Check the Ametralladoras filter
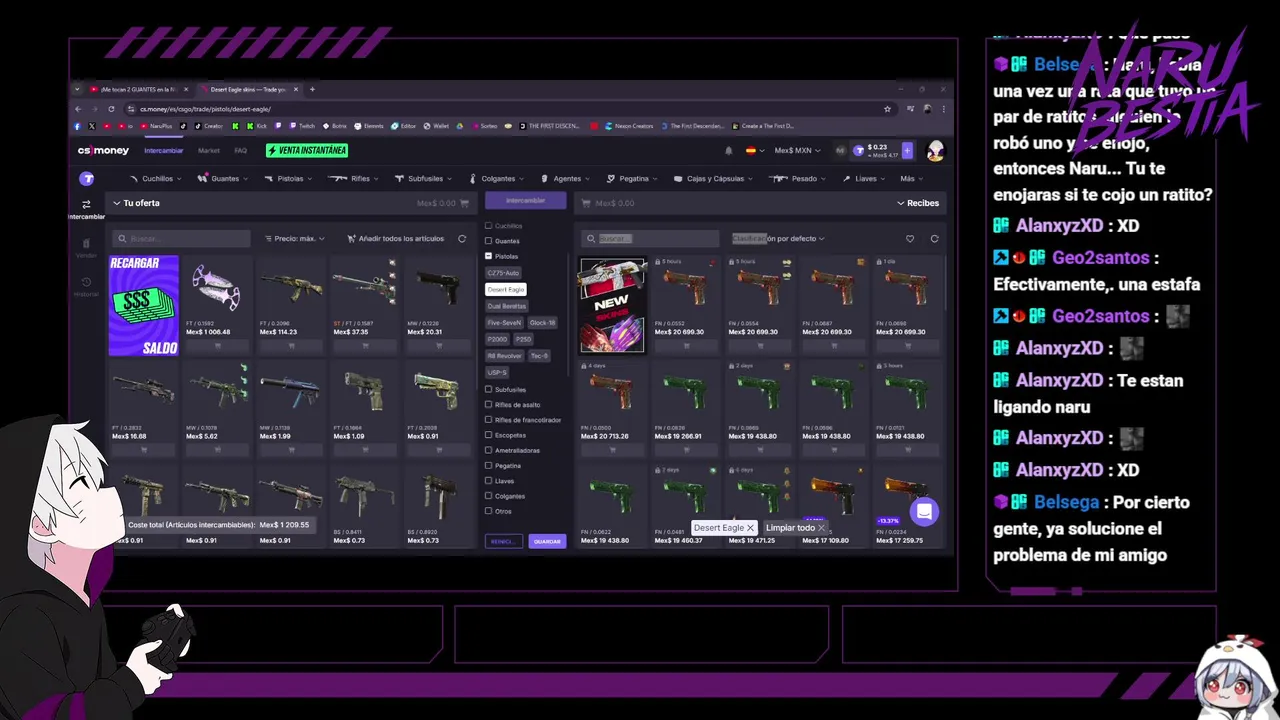The height and width of the screenshot is (720, 1280). tap(488, 450)
